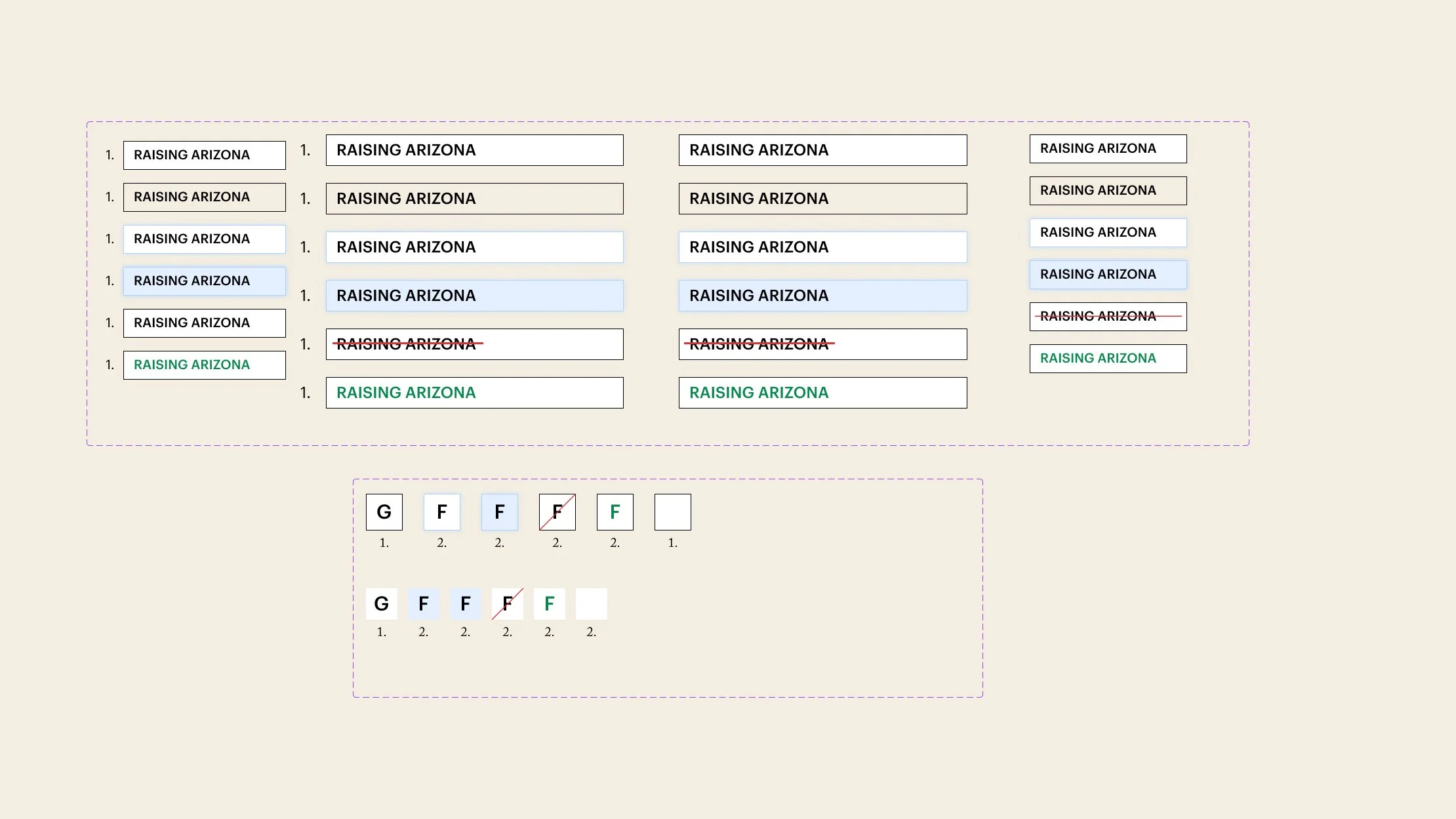Click the blue-filled field in the large unnumbered column
Screen dimensions: 1456x819
click(822, 296)
